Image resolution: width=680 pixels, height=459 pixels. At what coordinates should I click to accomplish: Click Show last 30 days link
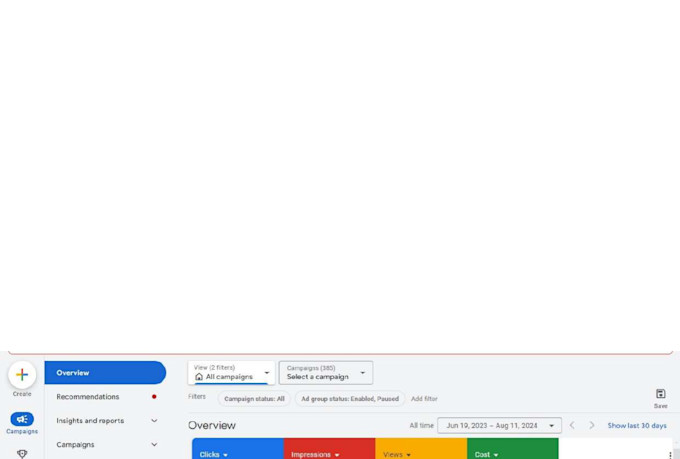637,426
